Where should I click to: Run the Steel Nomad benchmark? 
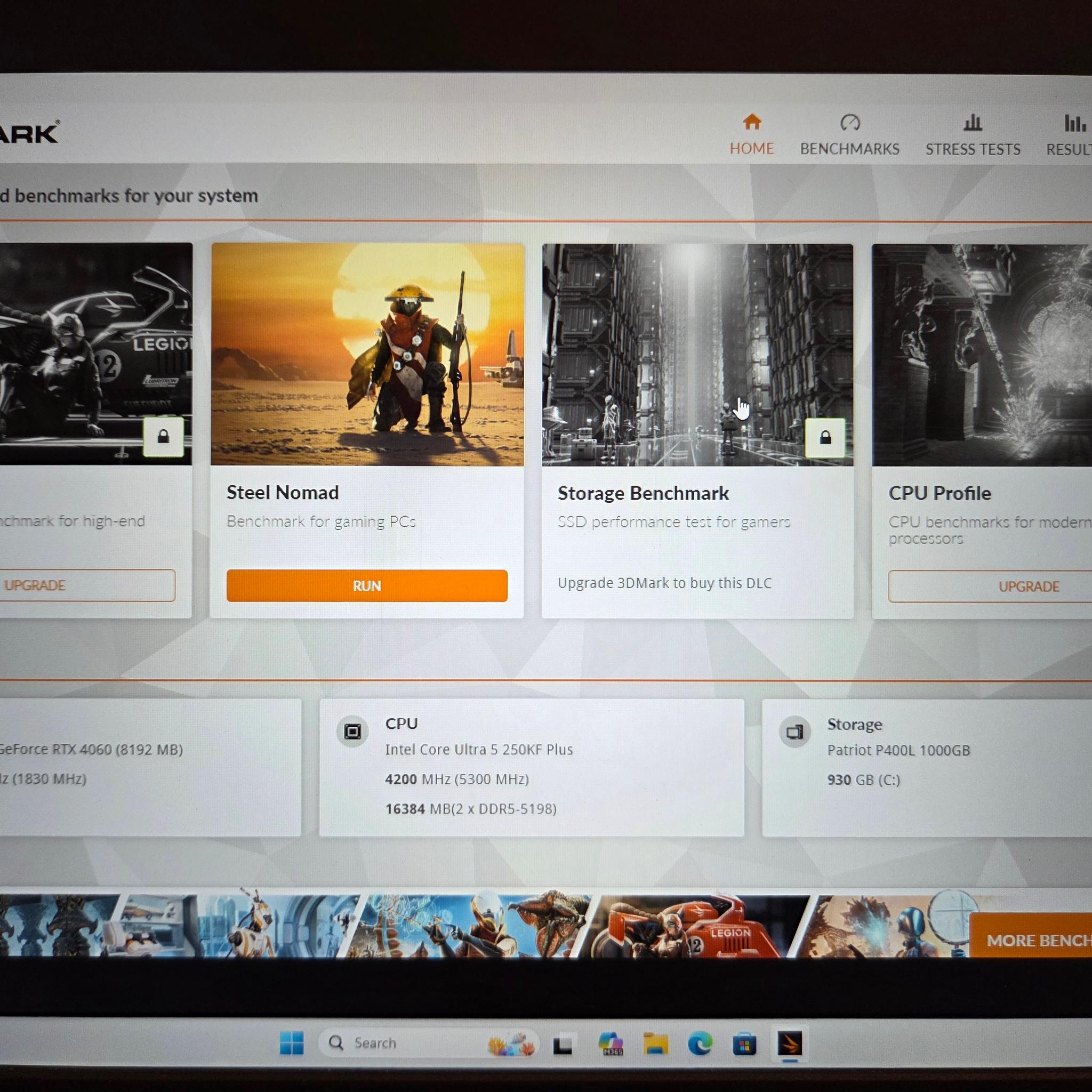tap(367, 585)
